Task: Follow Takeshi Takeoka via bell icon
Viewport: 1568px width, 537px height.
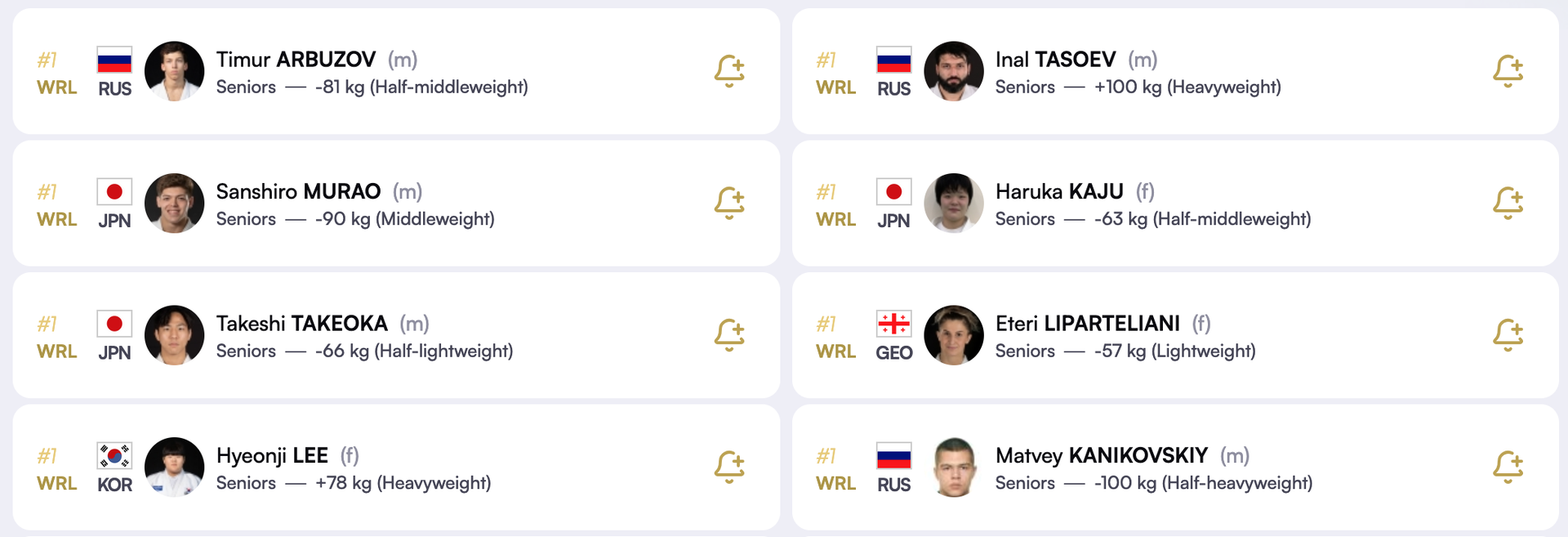Action: (x=729, y=335)
